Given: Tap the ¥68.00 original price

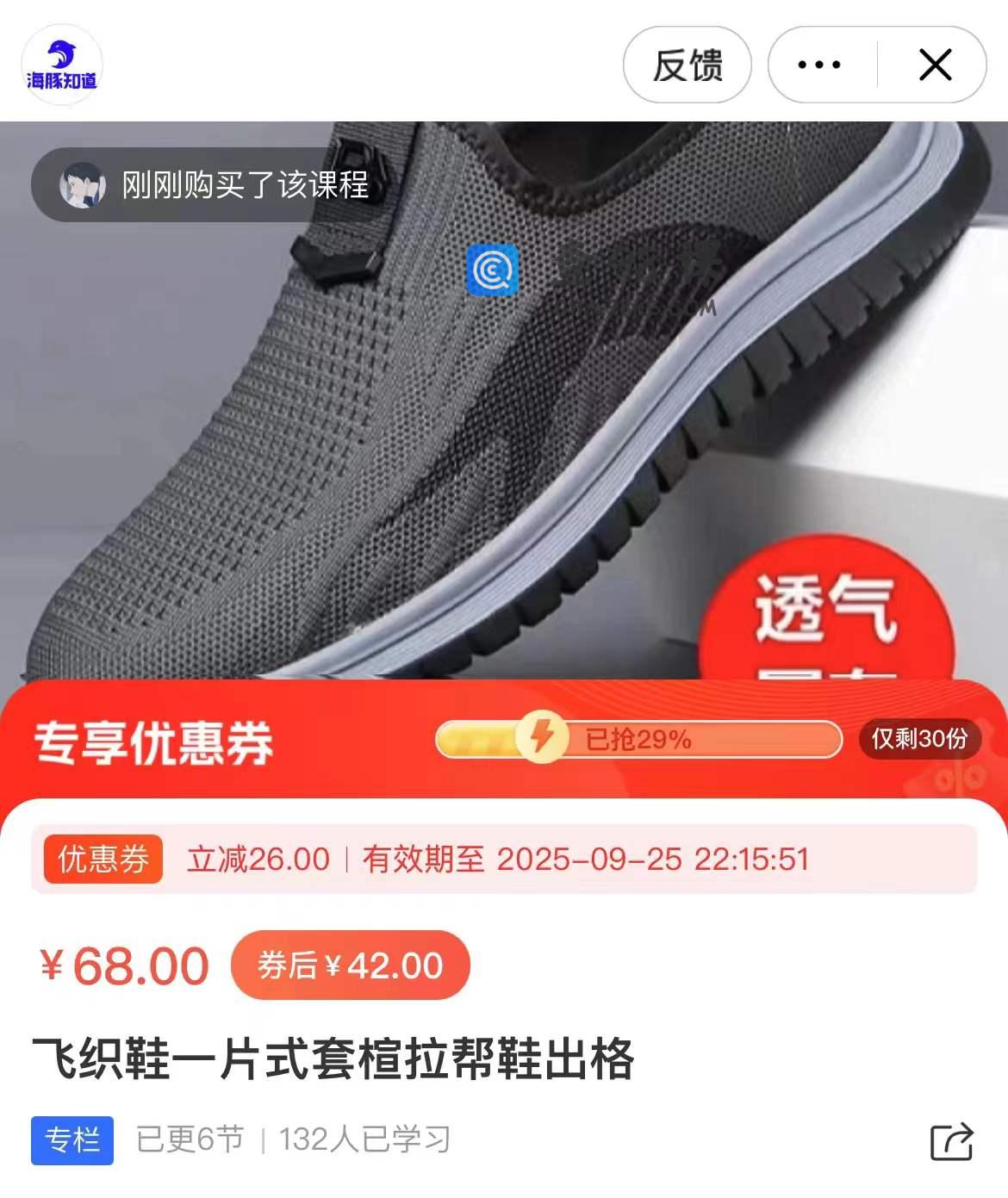Looking at the screenshot, I should click(x=125, y=965).
